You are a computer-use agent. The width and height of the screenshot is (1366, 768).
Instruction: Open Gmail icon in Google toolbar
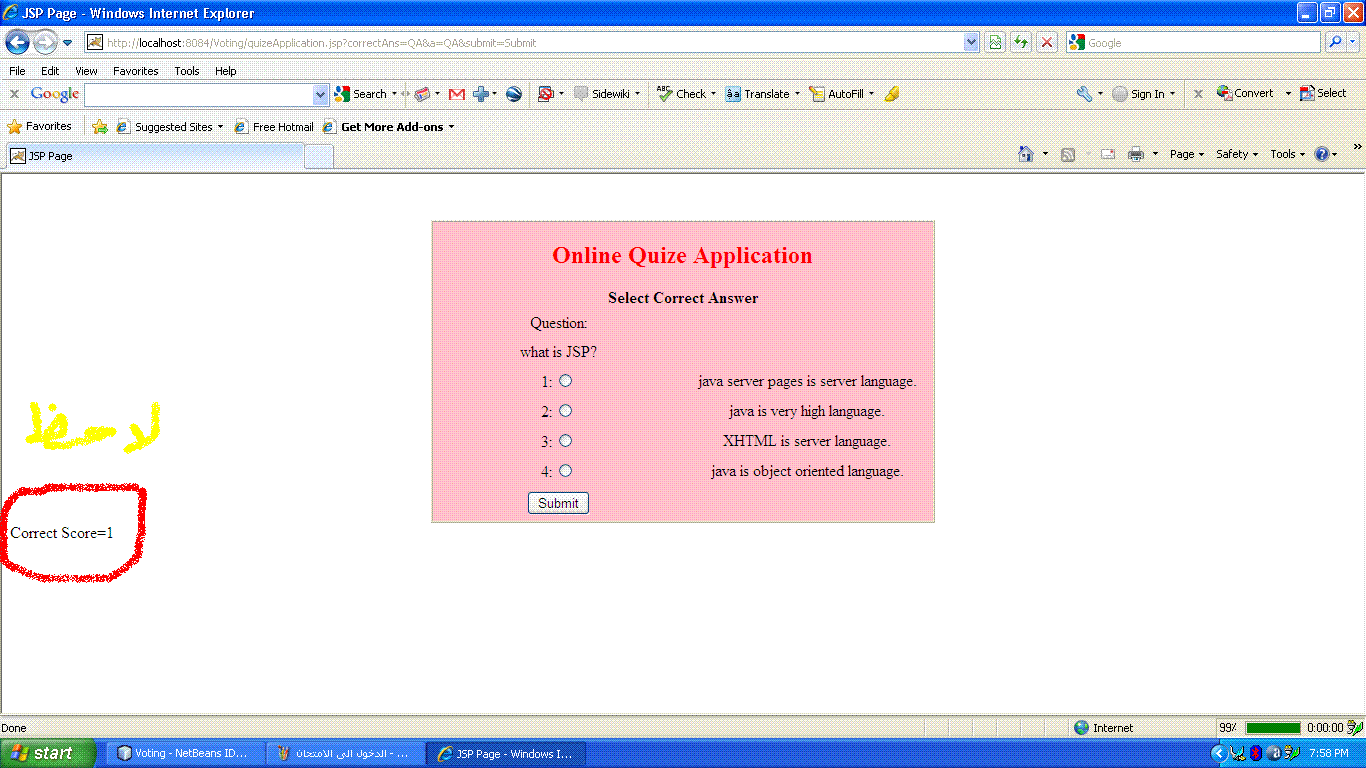tap(457, 94)
